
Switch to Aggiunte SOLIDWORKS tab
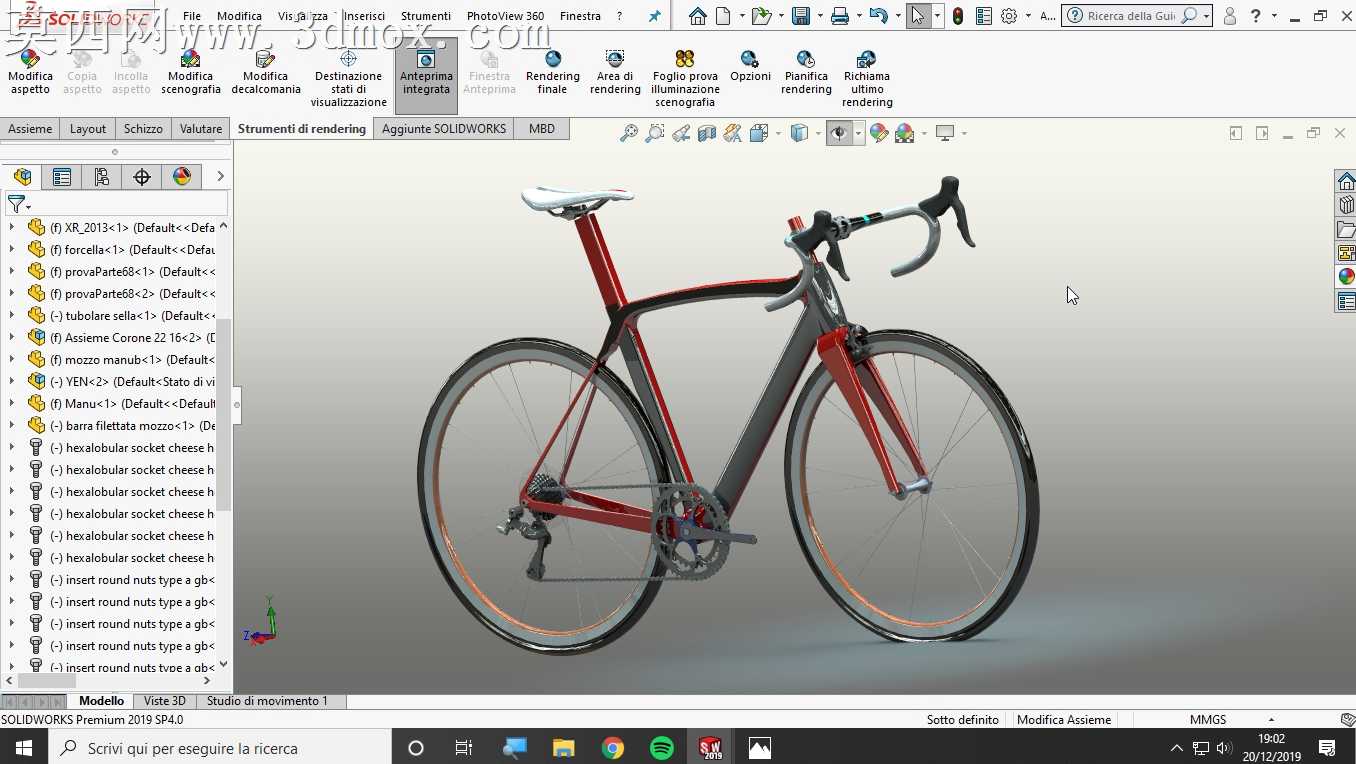[444, 129]
